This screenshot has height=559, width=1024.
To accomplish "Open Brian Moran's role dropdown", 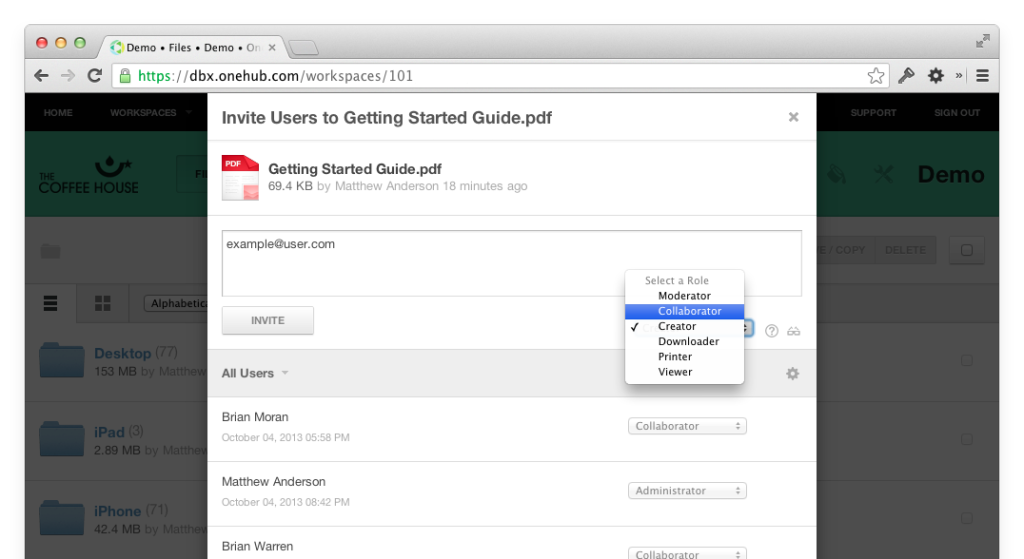I will coord(687,426).
